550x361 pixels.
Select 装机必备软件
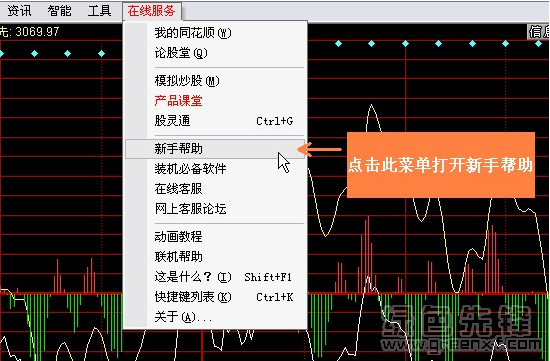215,169
